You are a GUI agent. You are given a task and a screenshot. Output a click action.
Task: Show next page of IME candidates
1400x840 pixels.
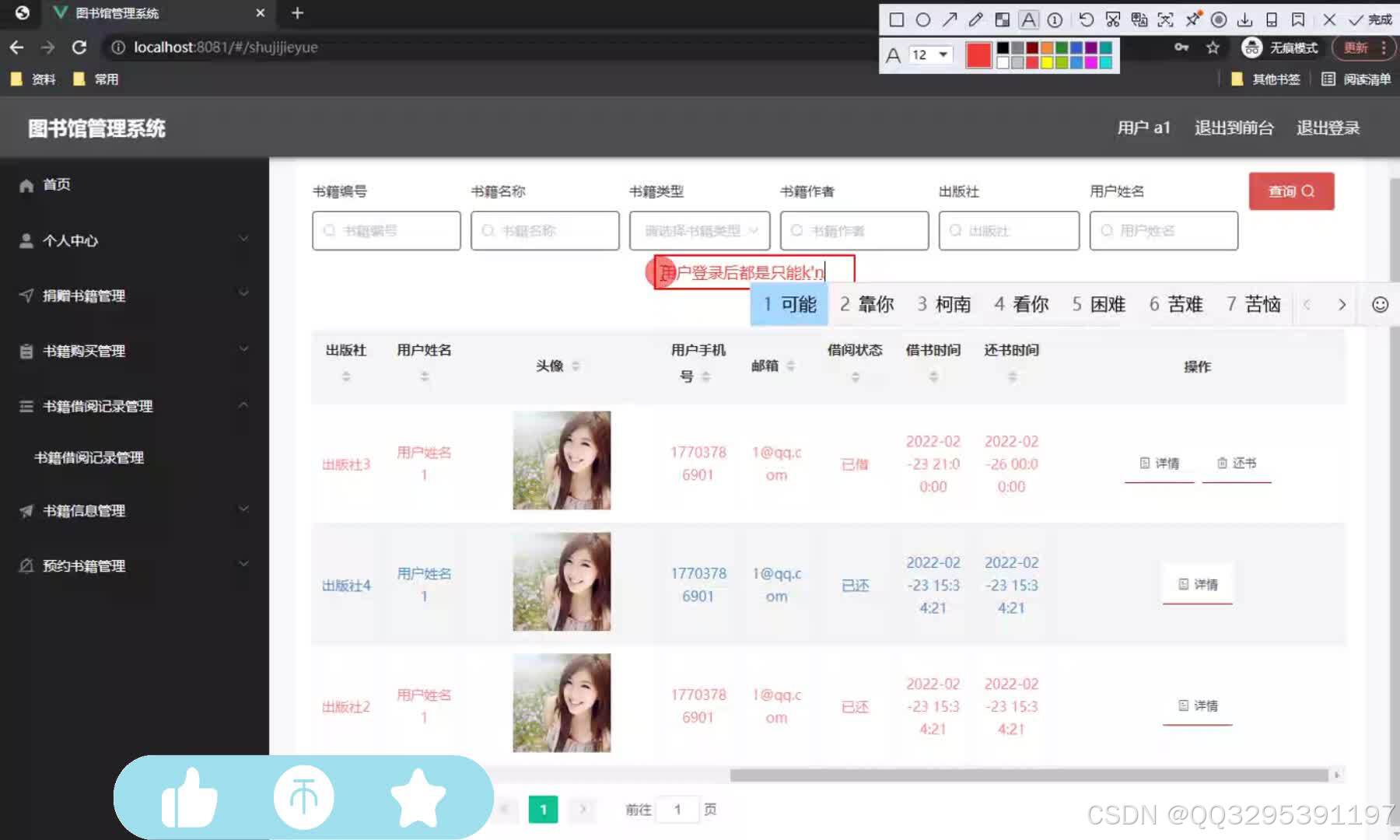[x=1342, y=305]
